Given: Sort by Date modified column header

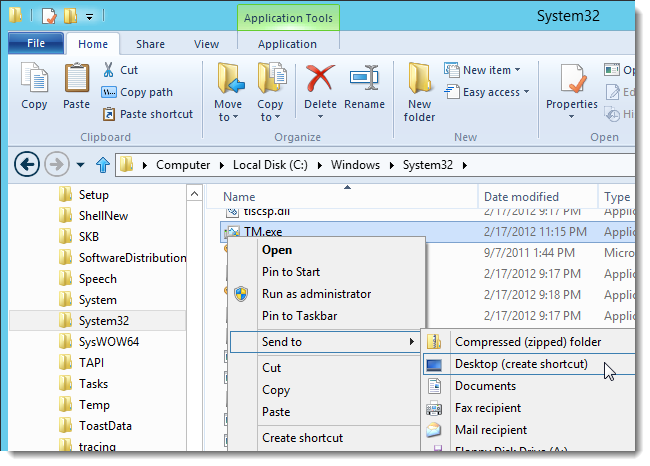Looking at the screenshot, I should [x=538, y=197].
